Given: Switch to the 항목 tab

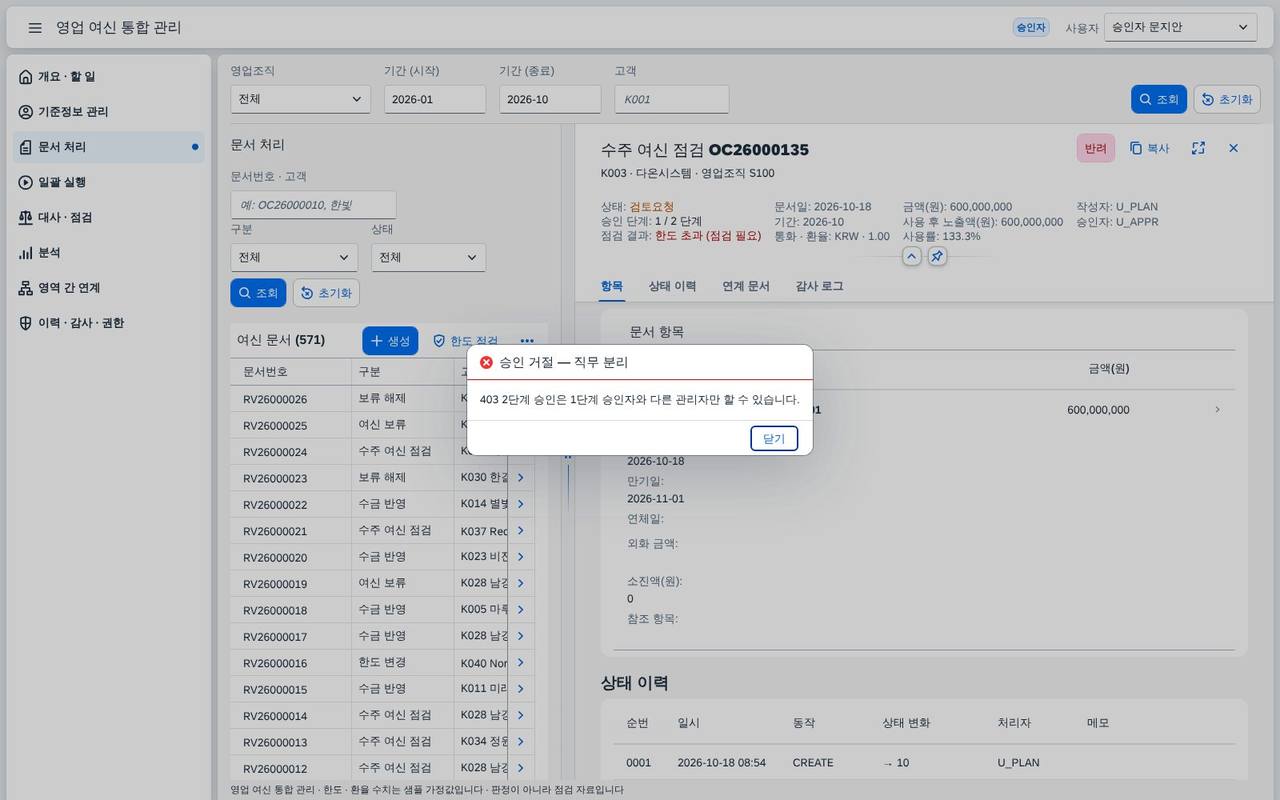Looking at the screenshot, I should click(612, 286).
